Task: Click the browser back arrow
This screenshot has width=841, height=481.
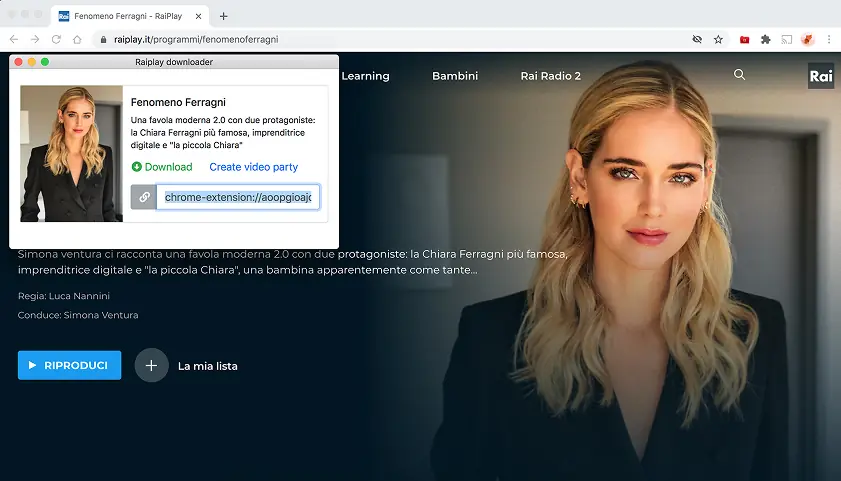Action: 14,39
